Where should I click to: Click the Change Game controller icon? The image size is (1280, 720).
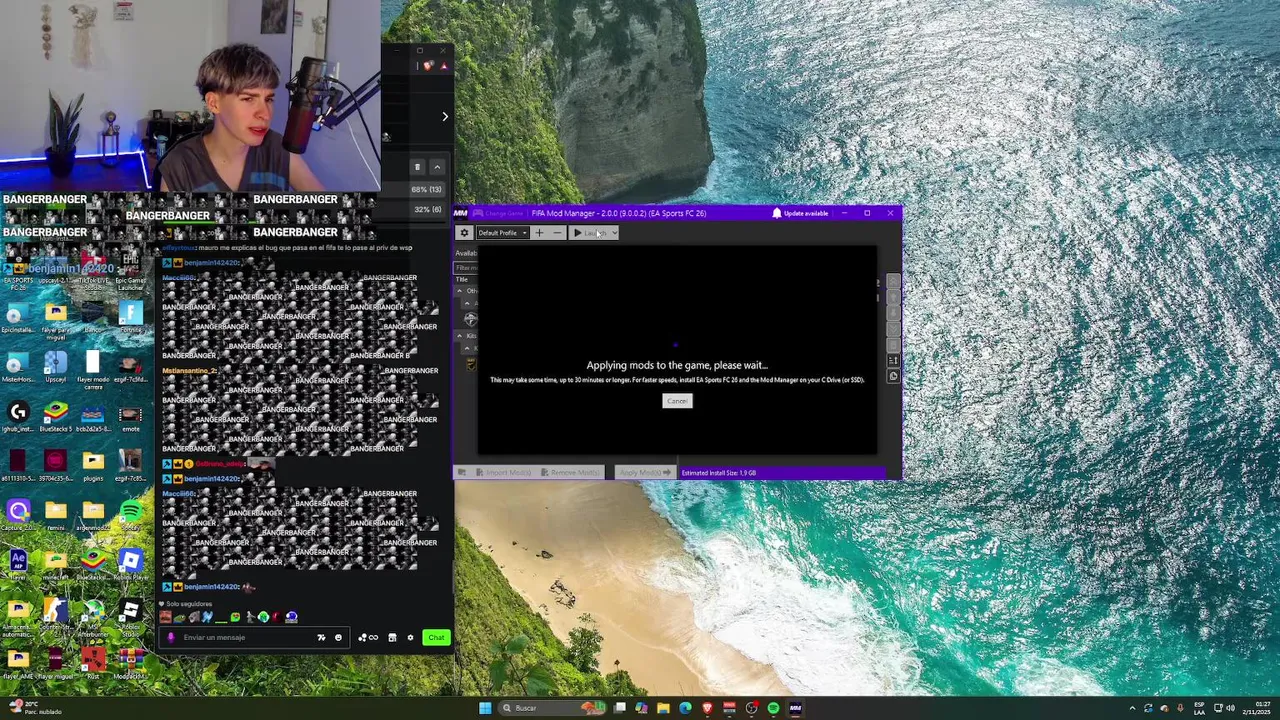pos(477,213)
